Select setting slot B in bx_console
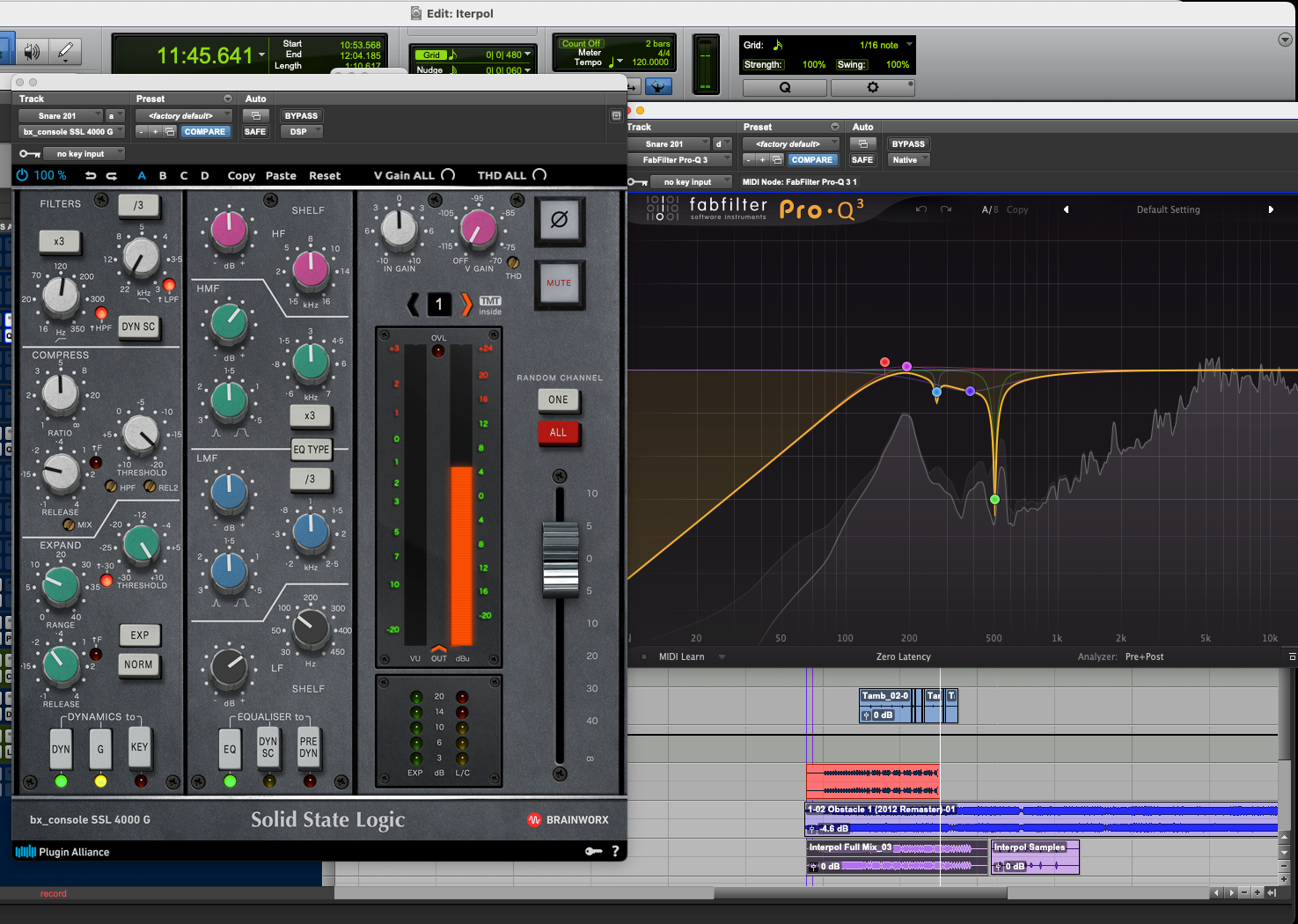This screenshot has height=924, width=1298. coord(163,176)
